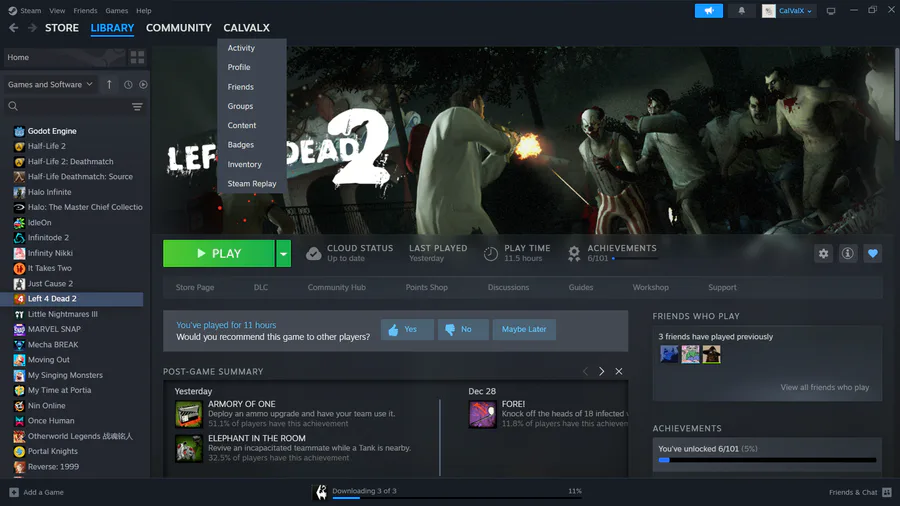Toggle the favorite heart icon
The image size is (900, 506).
point(873,254)
